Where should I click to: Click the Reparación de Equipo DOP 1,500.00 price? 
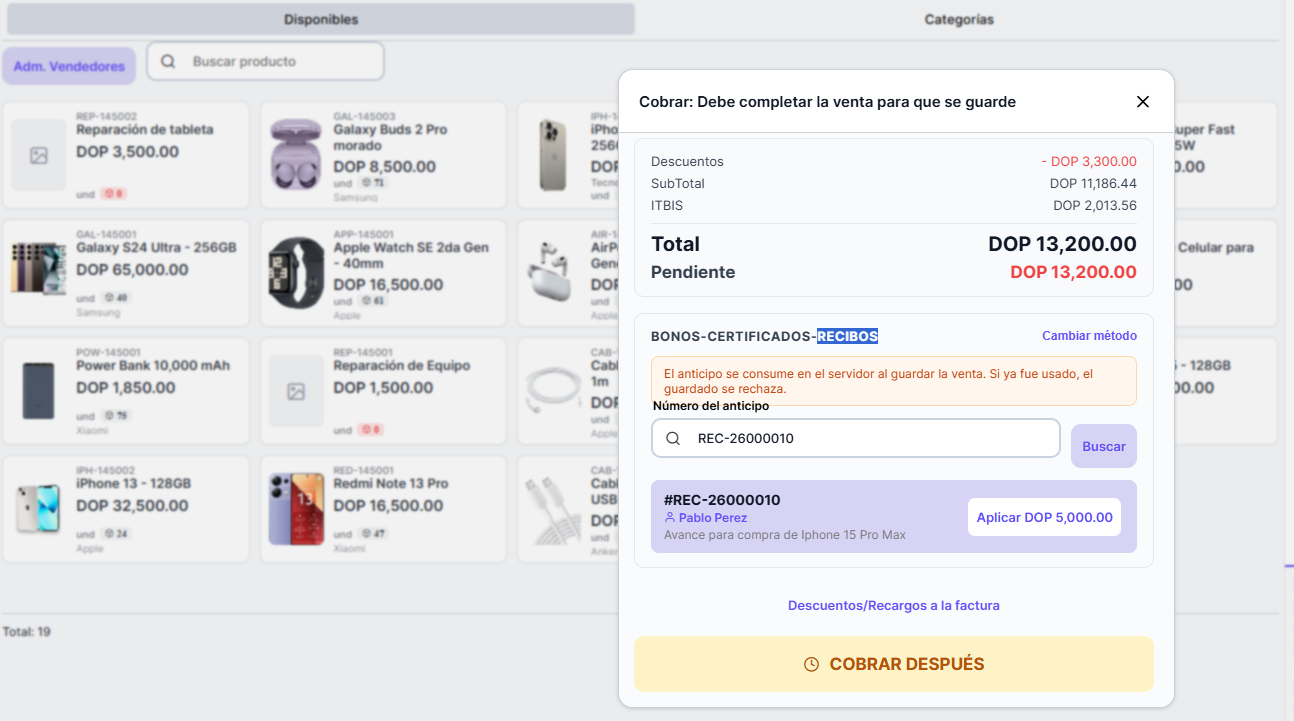383,387
